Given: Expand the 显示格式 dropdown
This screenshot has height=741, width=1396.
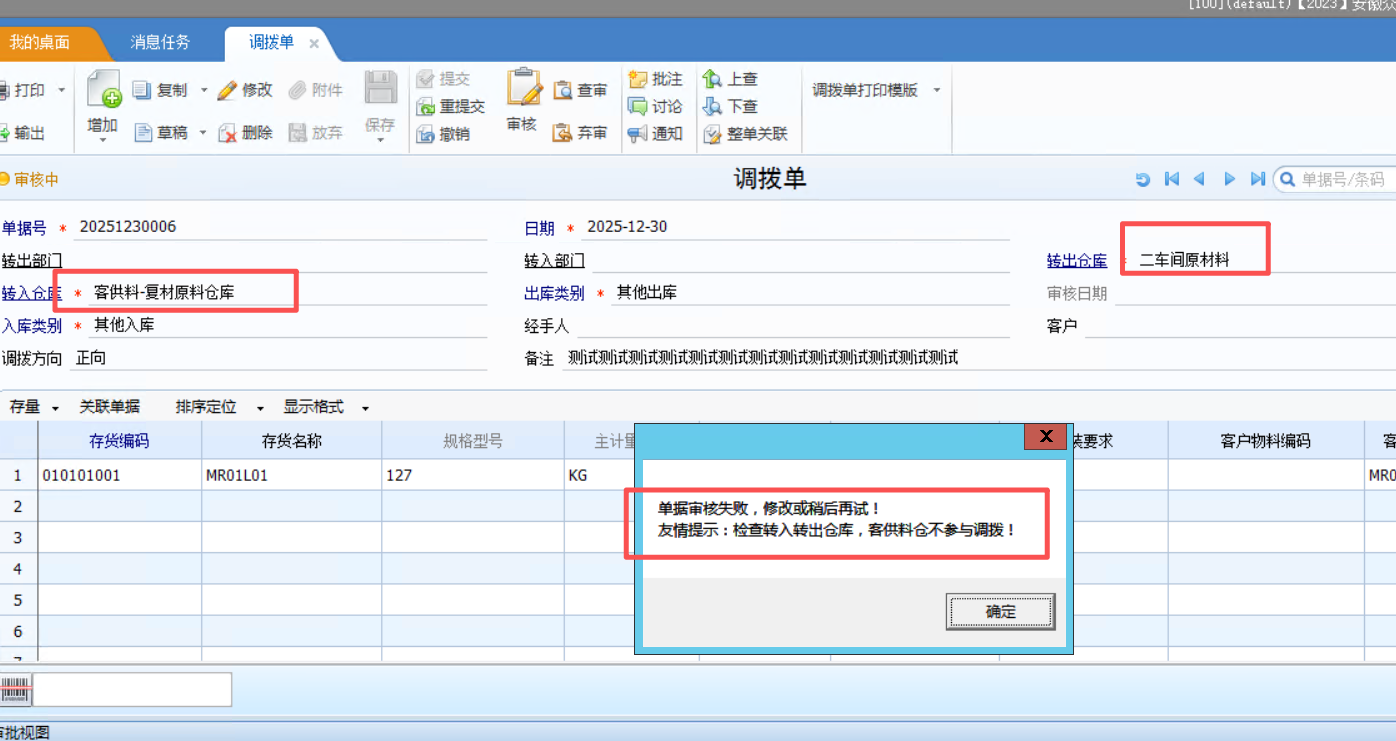Looking at the screenshot, I should 365,408.
